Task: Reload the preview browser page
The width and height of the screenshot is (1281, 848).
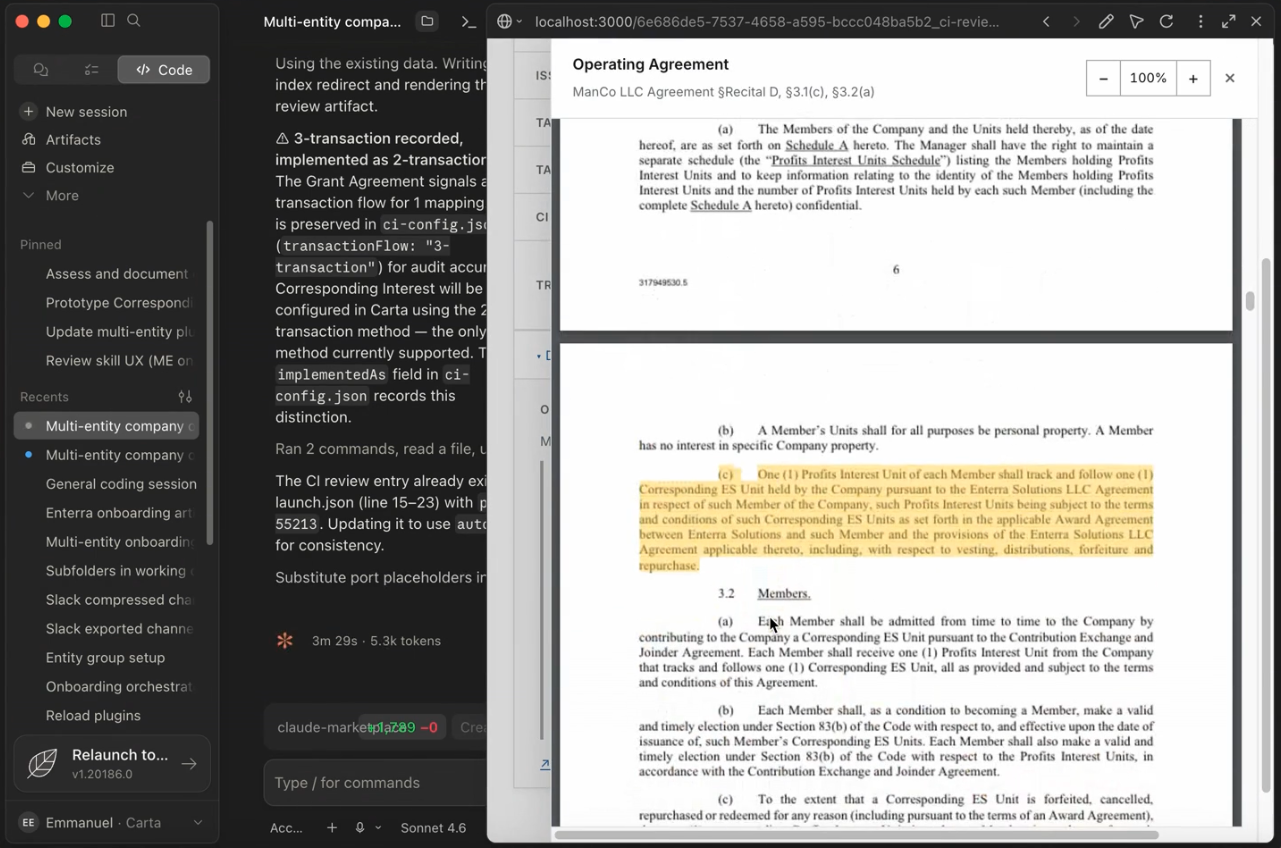Action: click(1166, 21)
